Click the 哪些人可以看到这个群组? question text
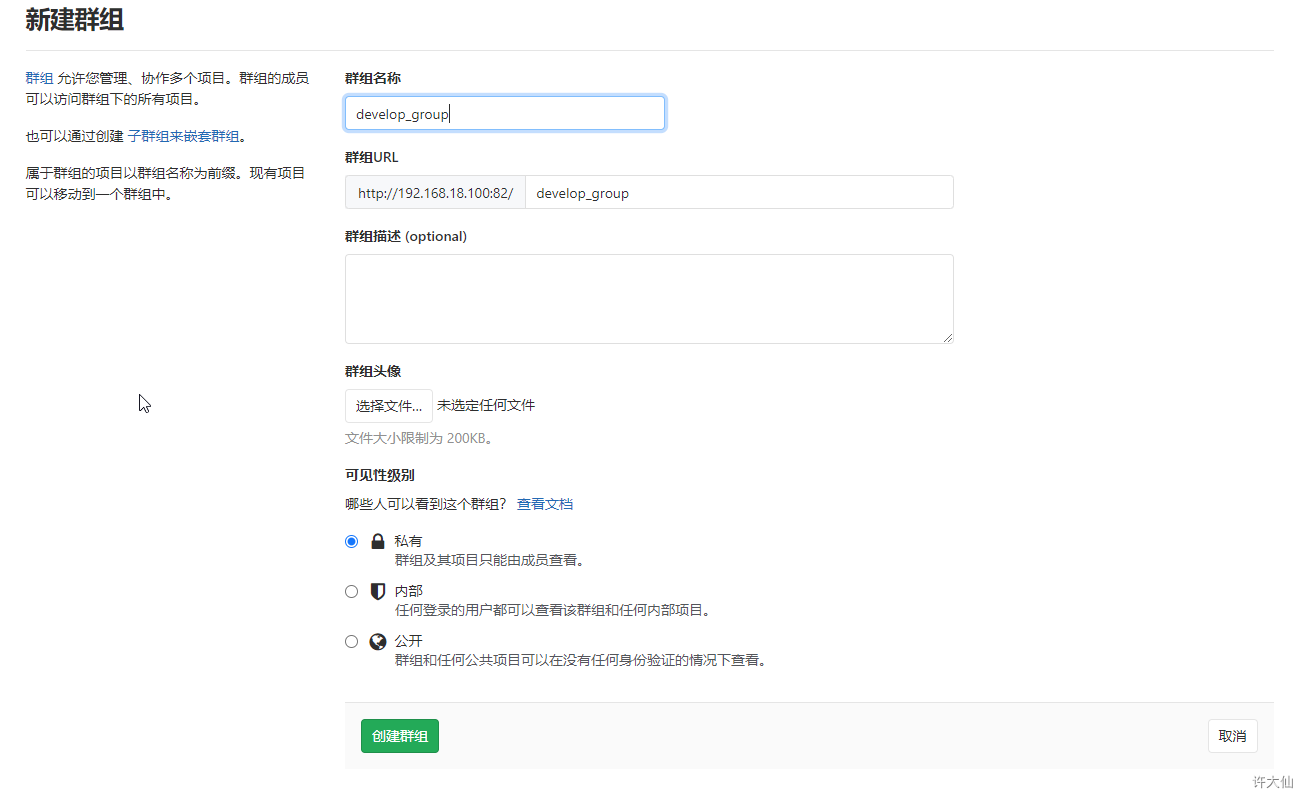This screenshot has width=1302, height=798. (426, 504)
